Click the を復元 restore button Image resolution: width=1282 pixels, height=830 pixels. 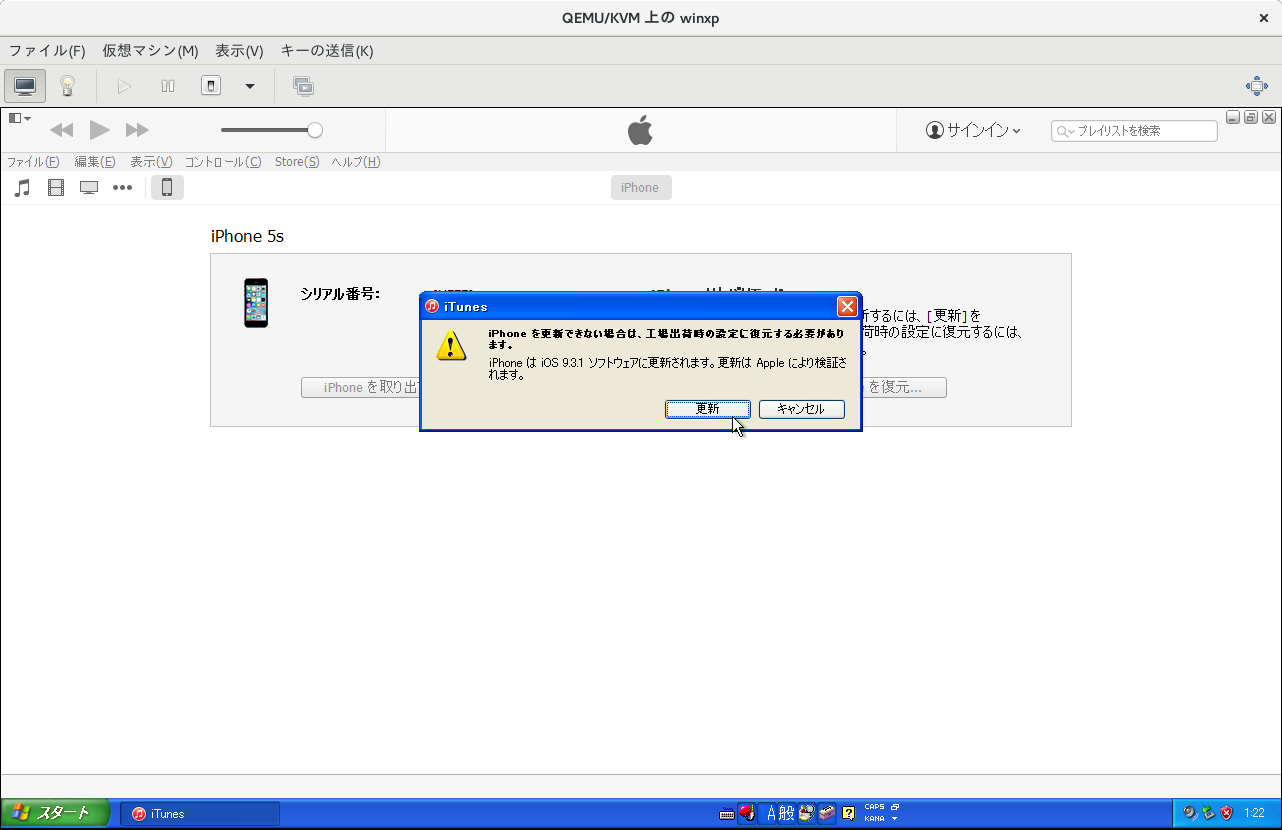tap(904, 387)
